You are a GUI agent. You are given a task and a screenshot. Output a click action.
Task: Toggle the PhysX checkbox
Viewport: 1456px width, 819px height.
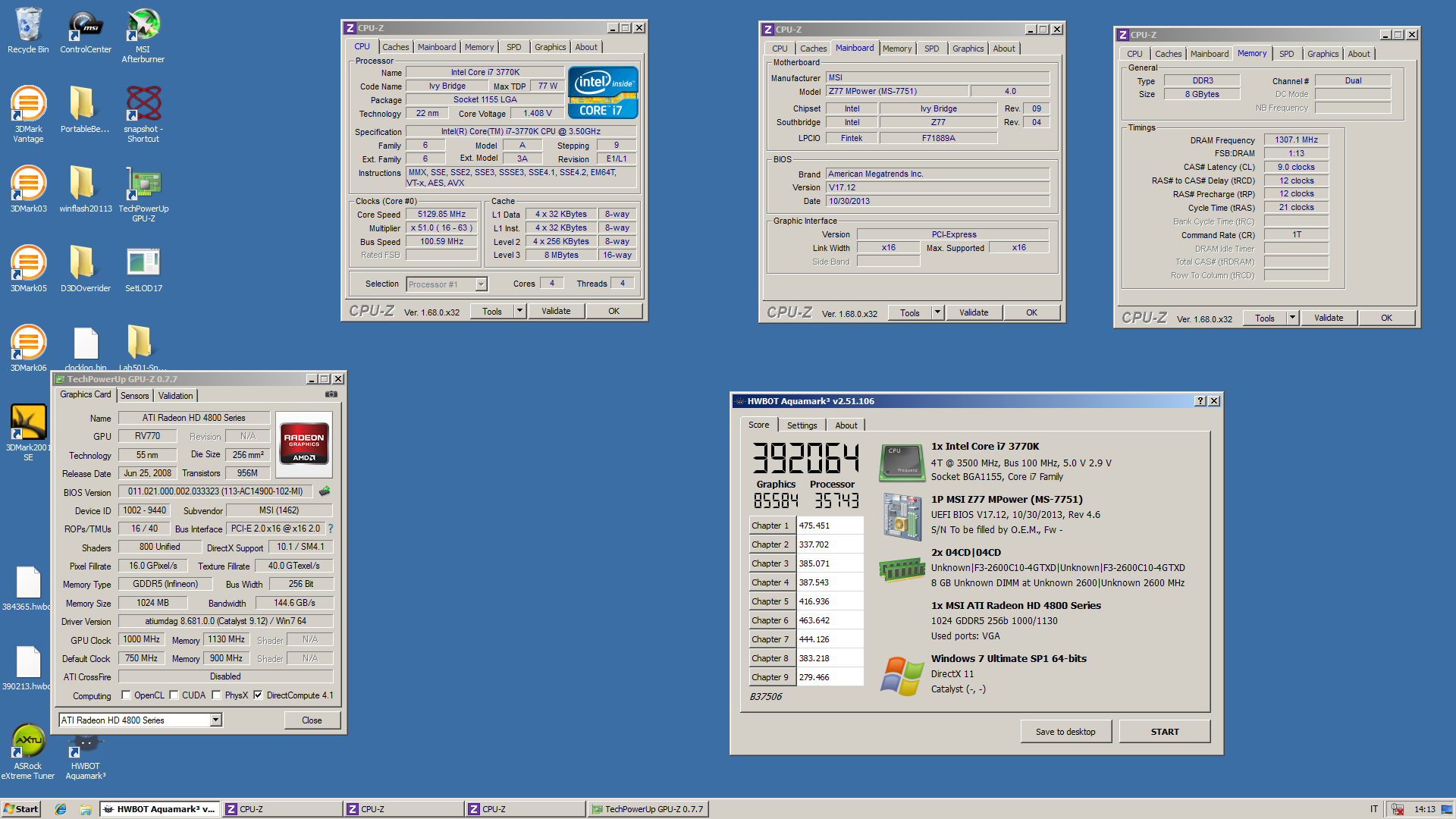click(216, 695)
